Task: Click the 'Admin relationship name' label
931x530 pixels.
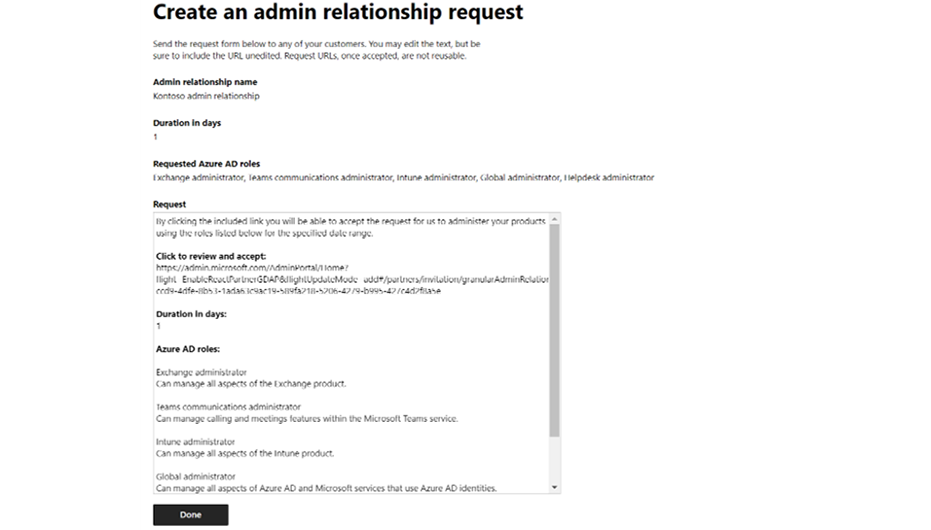Action: [205, 82]
